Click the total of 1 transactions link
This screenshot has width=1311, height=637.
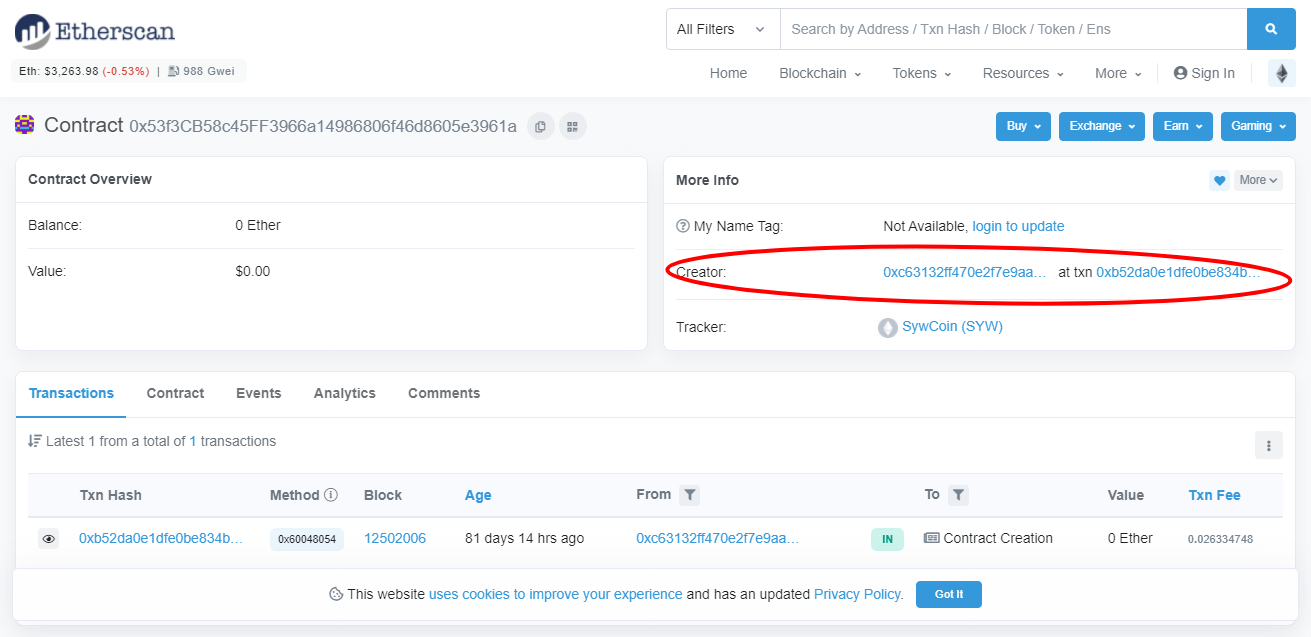(x=193, y=441)
